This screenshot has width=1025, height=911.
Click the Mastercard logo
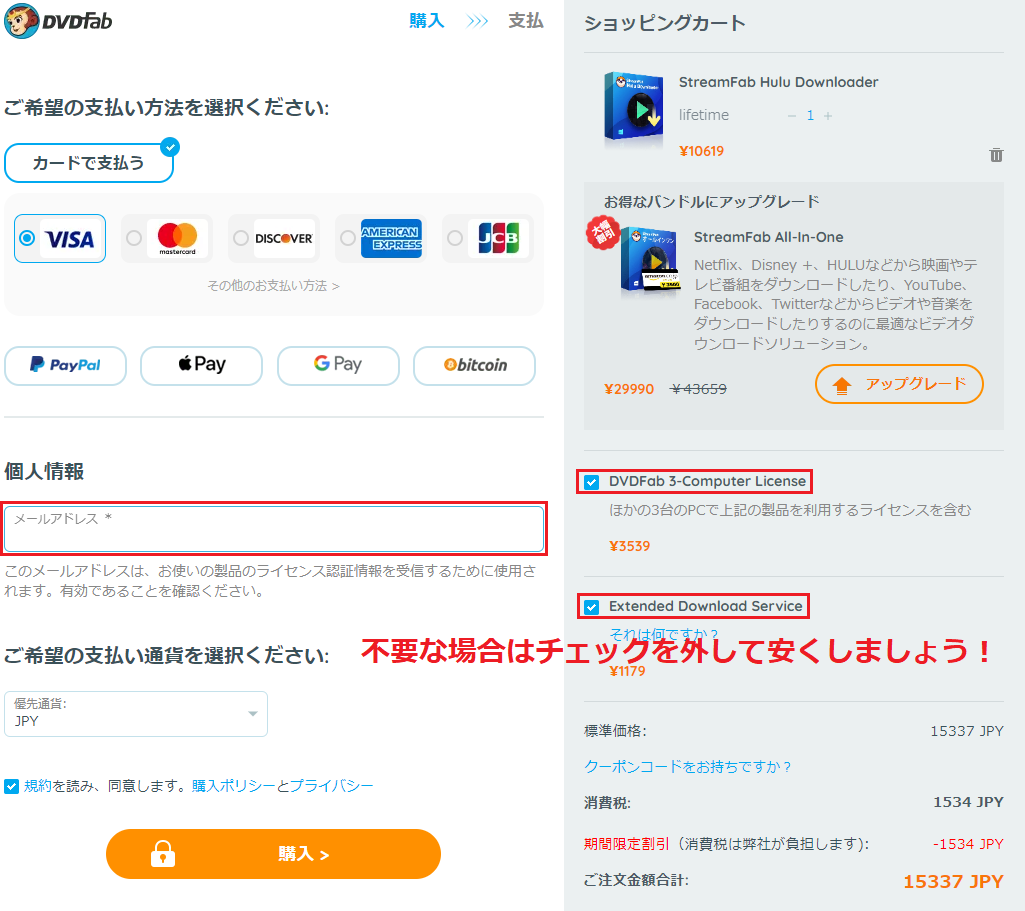(x=177, y=239)
